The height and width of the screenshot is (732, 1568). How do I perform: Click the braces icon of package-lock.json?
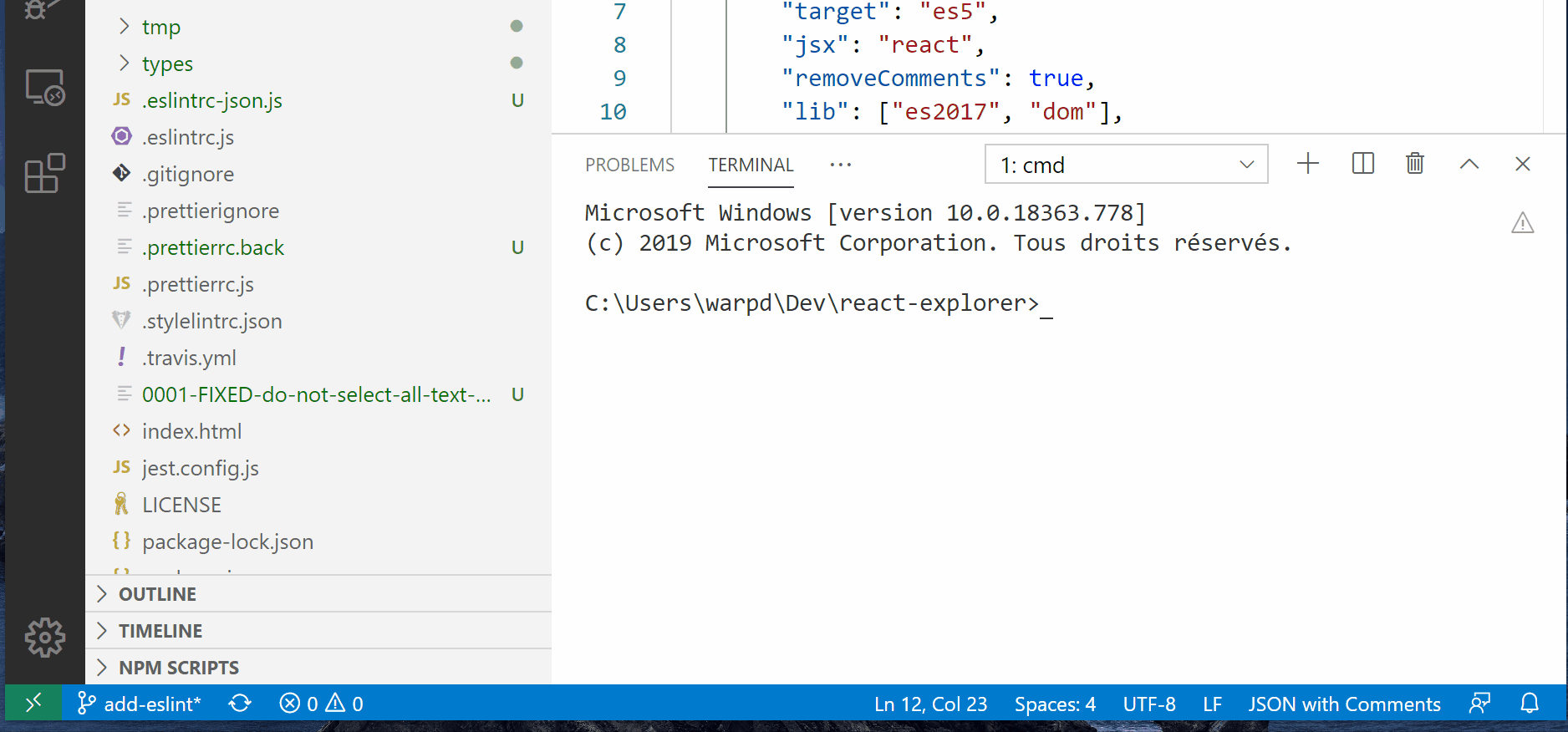click(x=122, y=541)
